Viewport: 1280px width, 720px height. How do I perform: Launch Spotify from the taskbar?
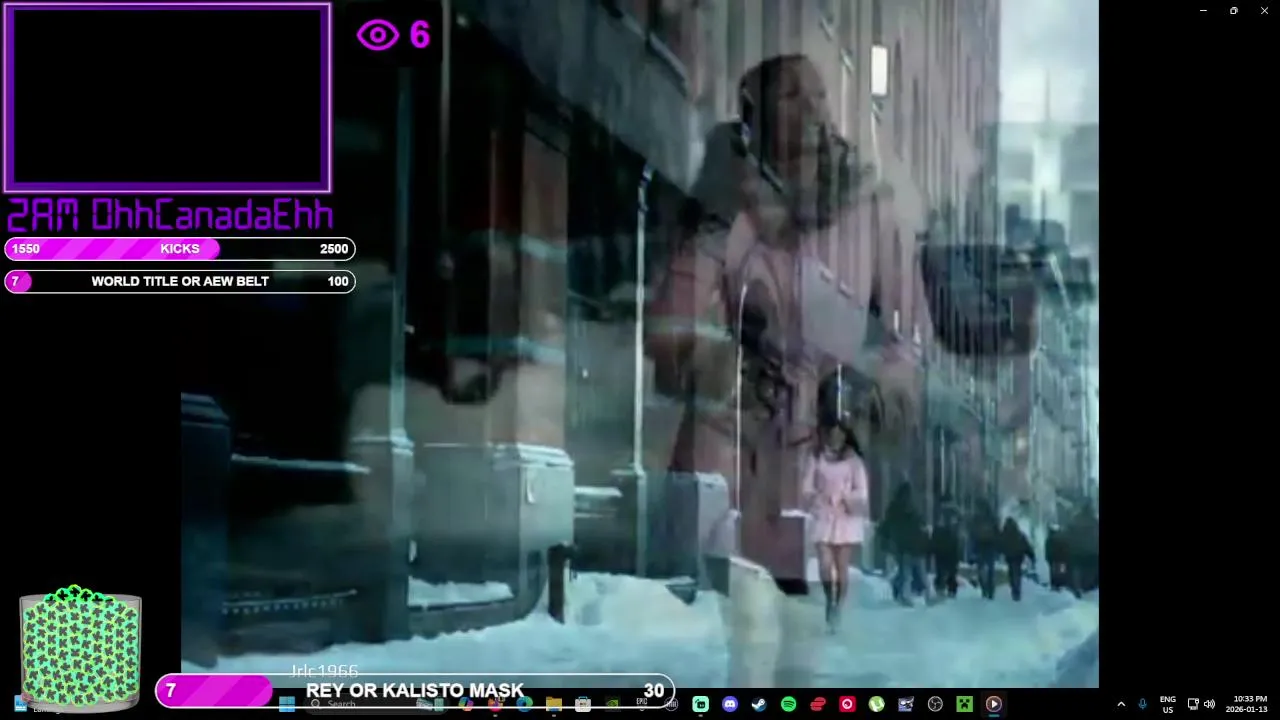788,704
